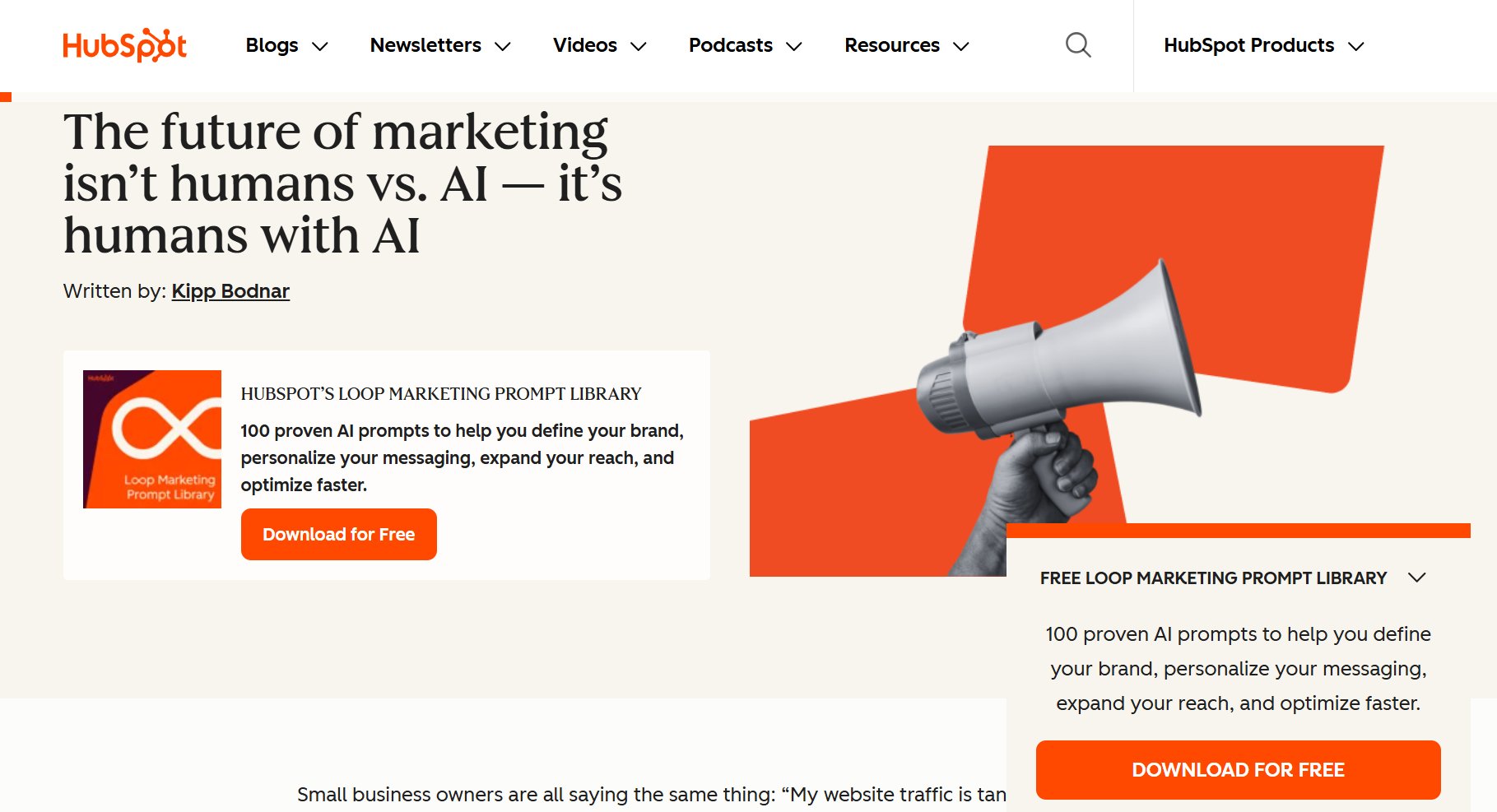Open the HubSpot Products menu
Image resolution: width=1497 pixels, height=812 pixels.
click(x=1248, y=45)
